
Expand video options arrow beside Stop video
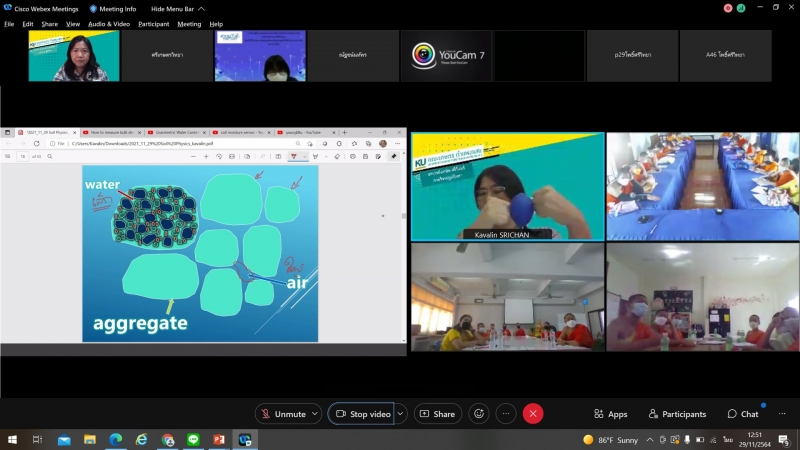click(x=401, y=414)
